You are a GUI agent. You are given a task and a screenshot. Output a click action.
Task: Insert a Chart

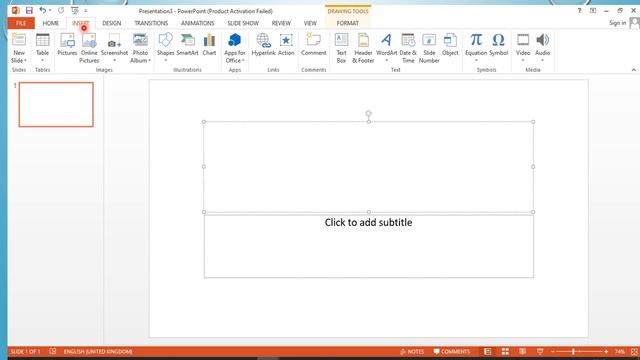point(209,44)
